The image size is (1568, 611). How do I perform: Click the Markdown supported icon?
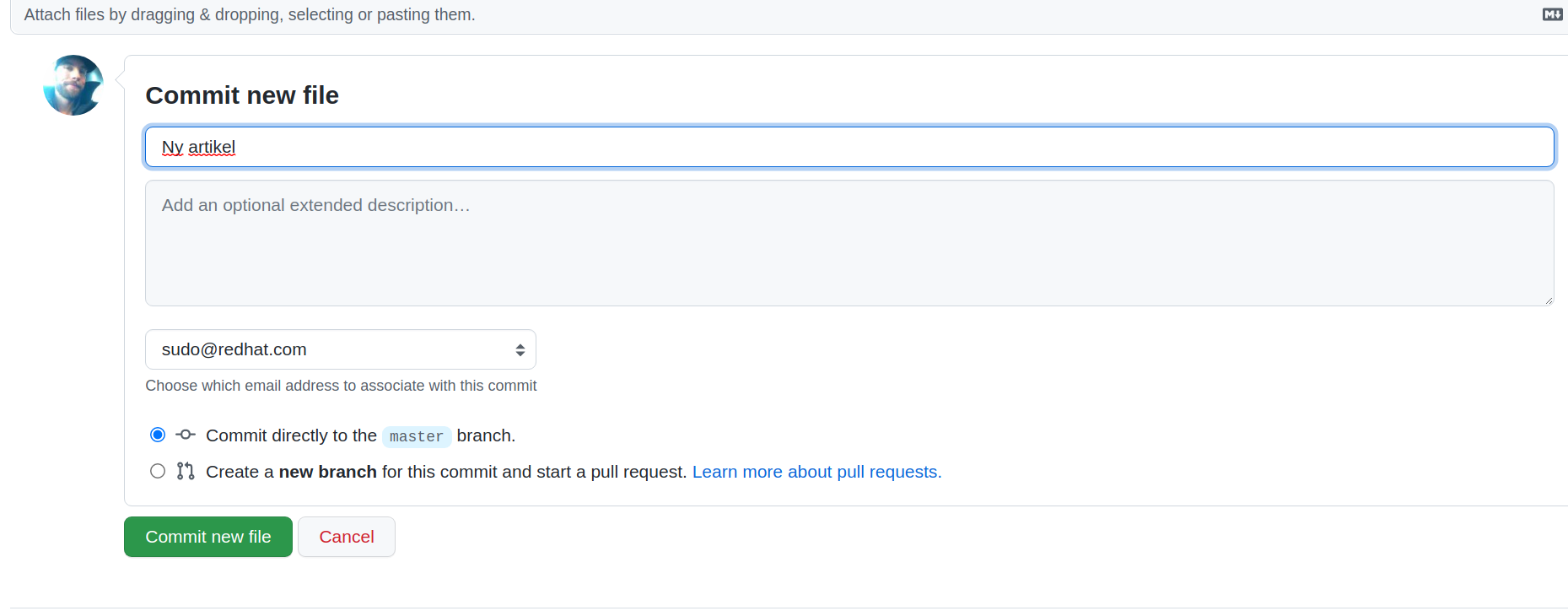click(x=1552, y=14)
